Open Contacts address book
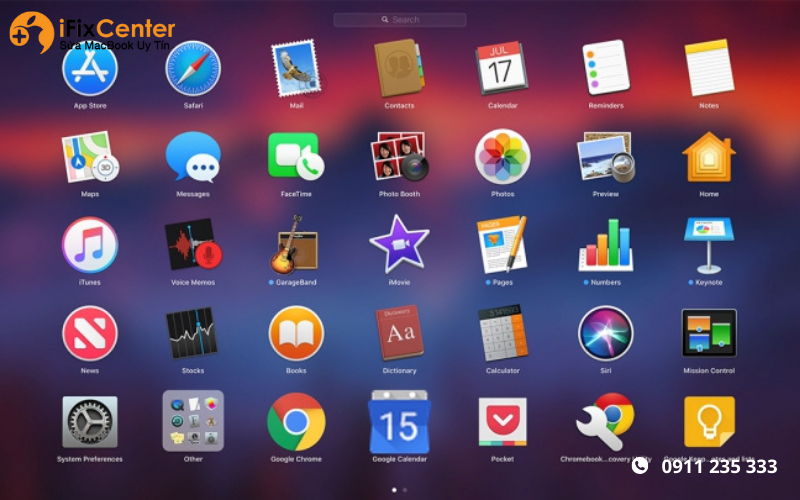 pos(399,68)
